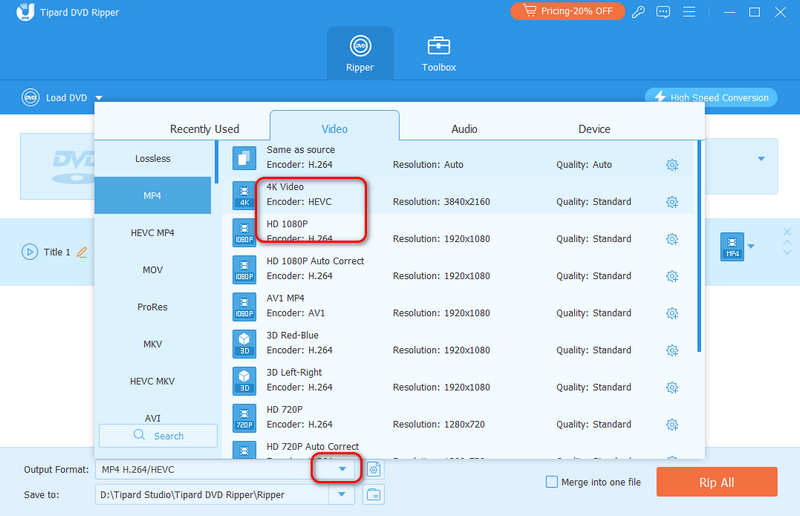Open settings gear for 4K Video

(672, 202)
